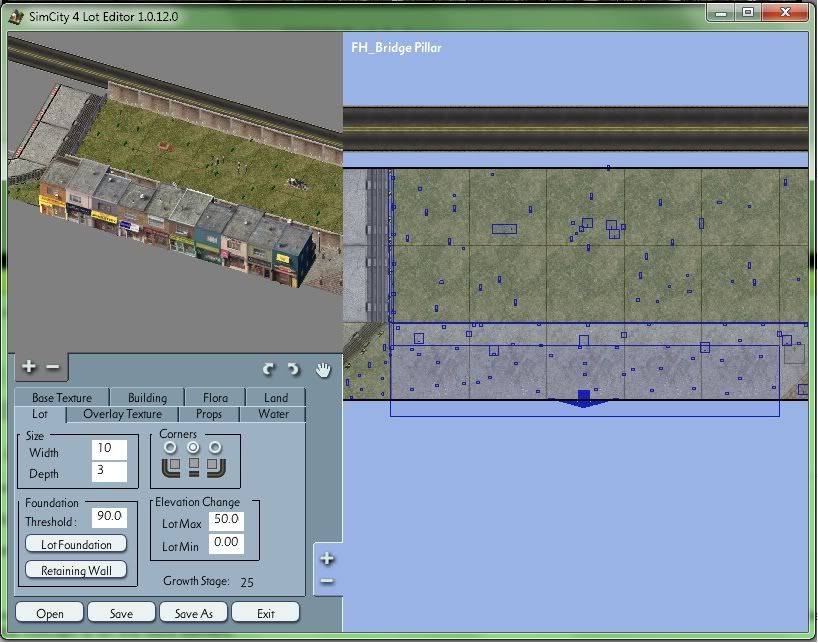Select the middle corner radio button

pos(193,447)
